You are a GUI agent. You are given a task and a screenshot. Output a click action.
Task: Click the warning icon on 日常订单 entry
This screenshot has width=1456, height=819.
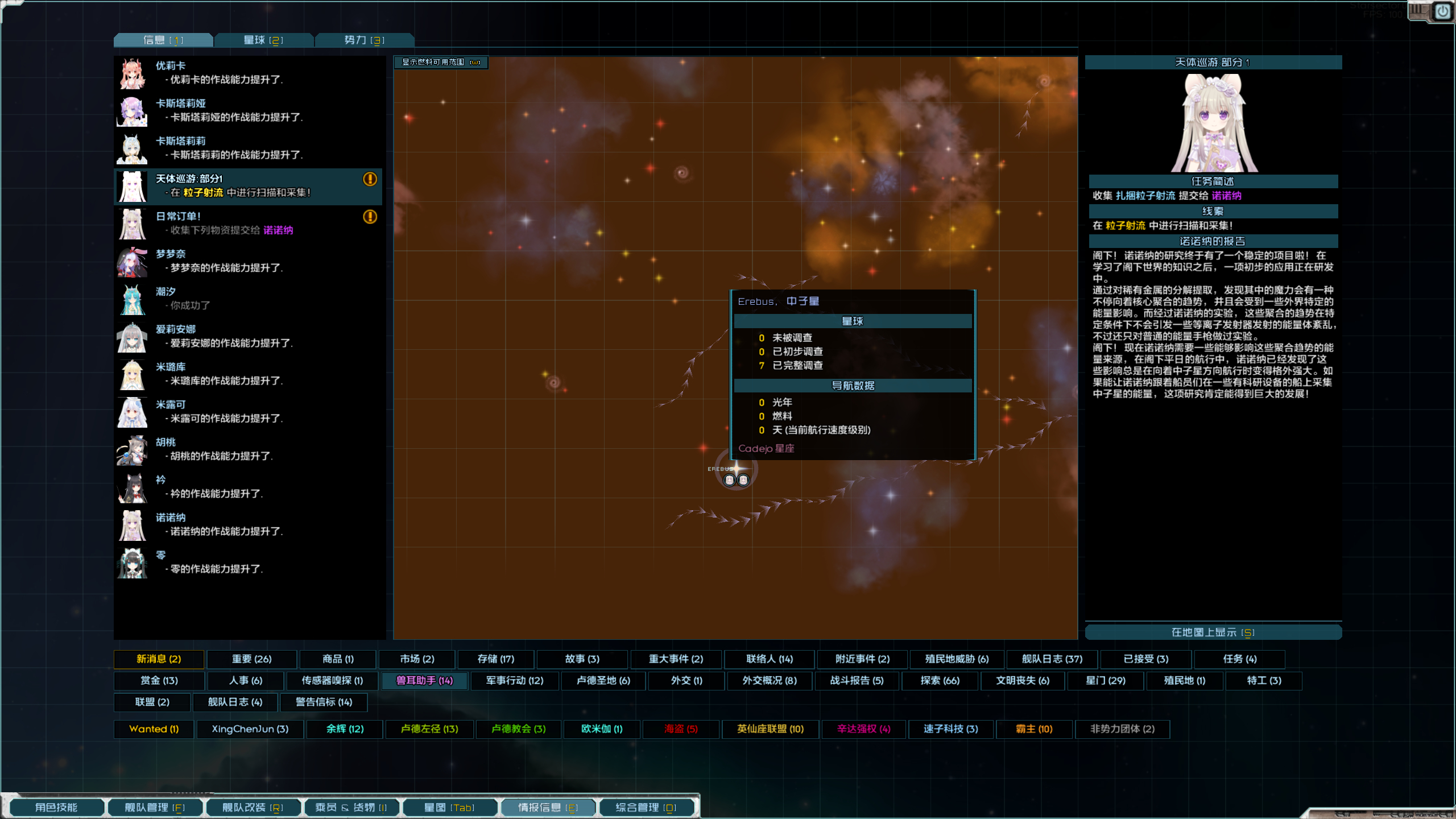(x=370, y=217)
